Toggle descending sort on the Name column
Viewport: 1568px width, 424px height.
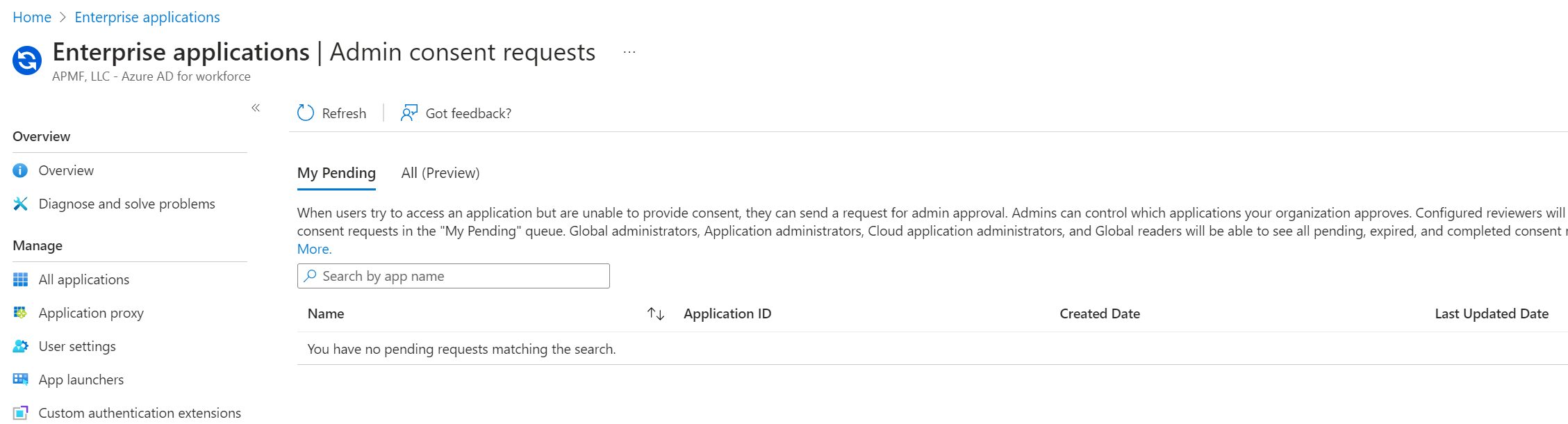coord(659,313)
